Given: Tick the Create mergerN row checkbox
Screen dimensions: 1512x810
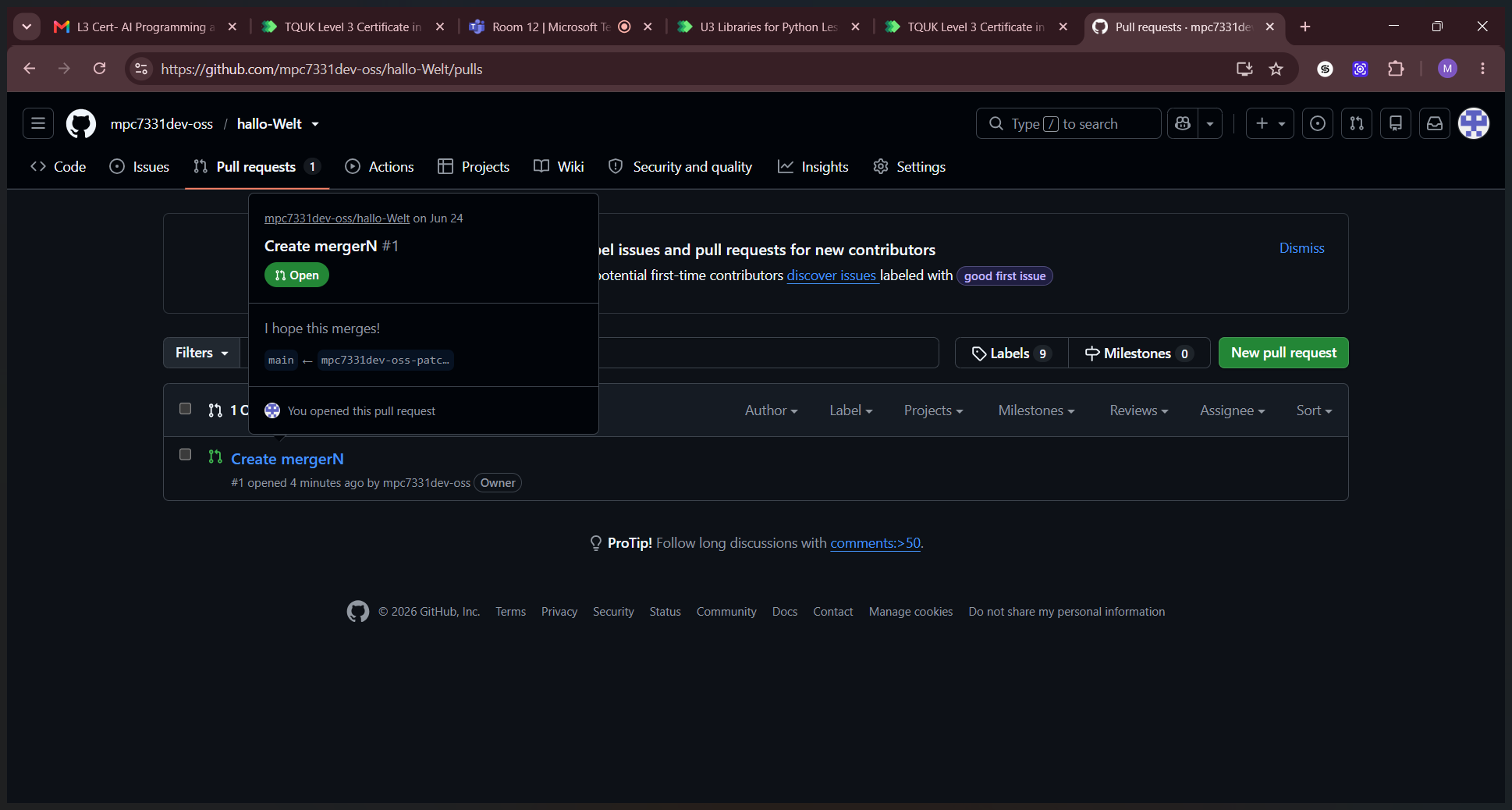Looking at the screenshot, I should tap(185, 454).
